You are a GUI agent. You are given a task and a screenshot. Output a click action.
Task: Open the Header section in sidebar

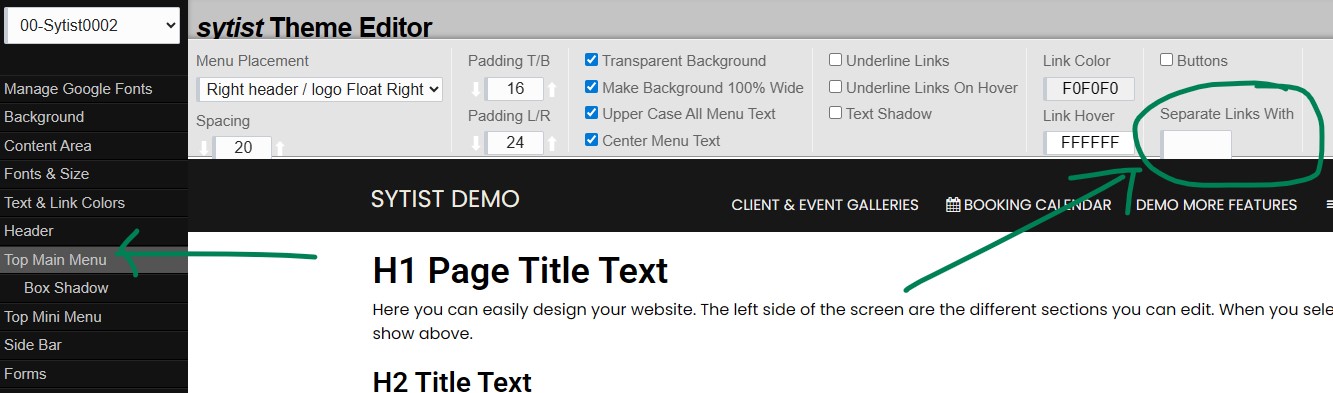29,231
